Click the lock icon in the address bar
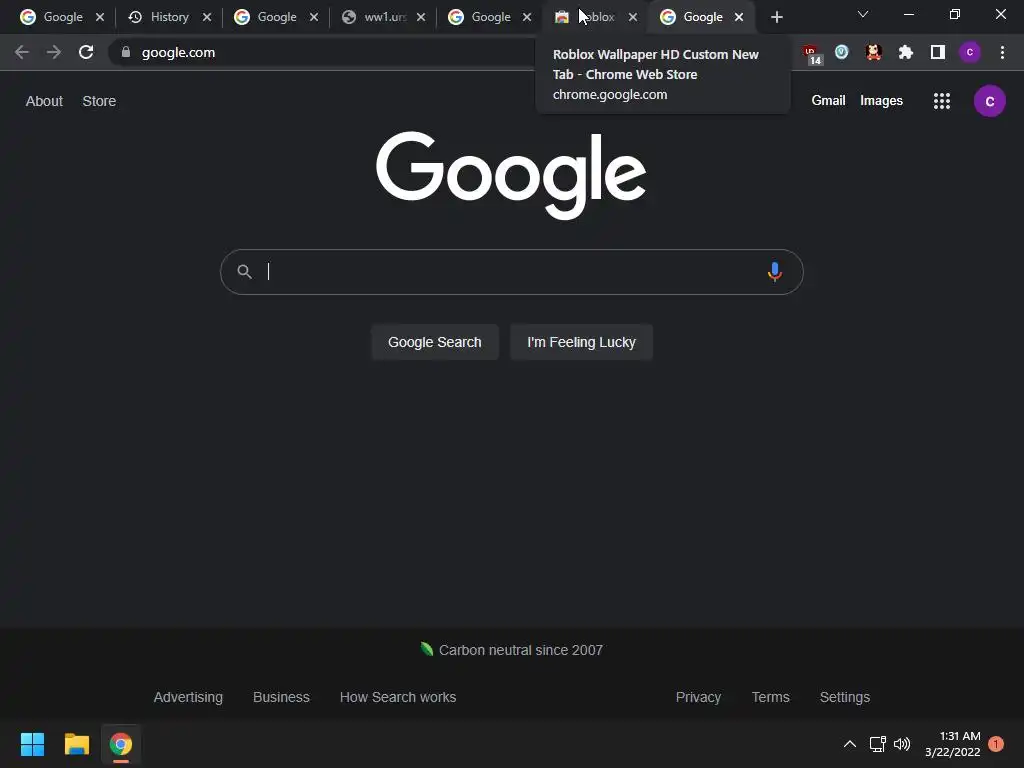The width and height of the screenshot is (1024, 768). (126, 52)
